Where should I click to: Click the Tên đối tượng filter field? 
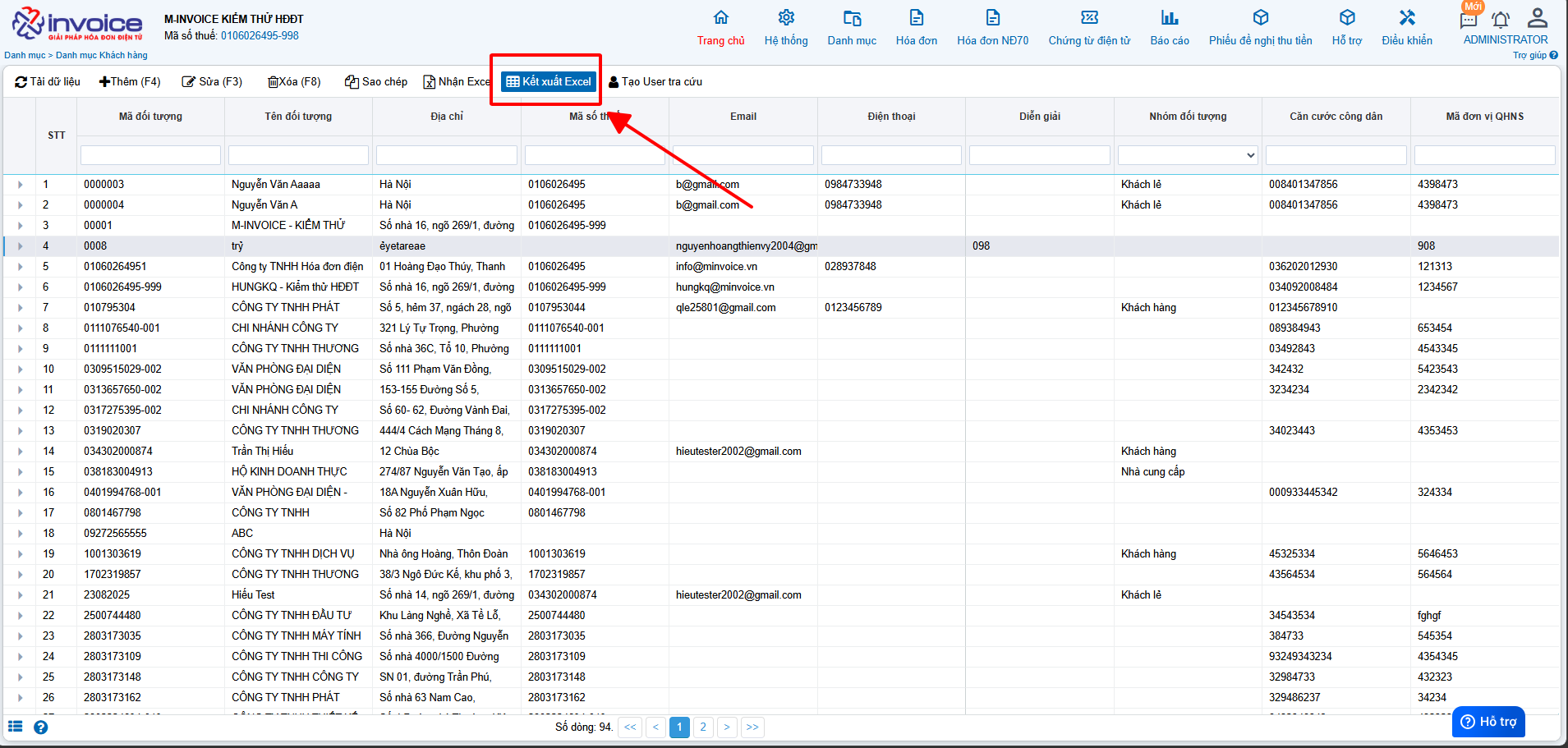[x=298, y=155]
